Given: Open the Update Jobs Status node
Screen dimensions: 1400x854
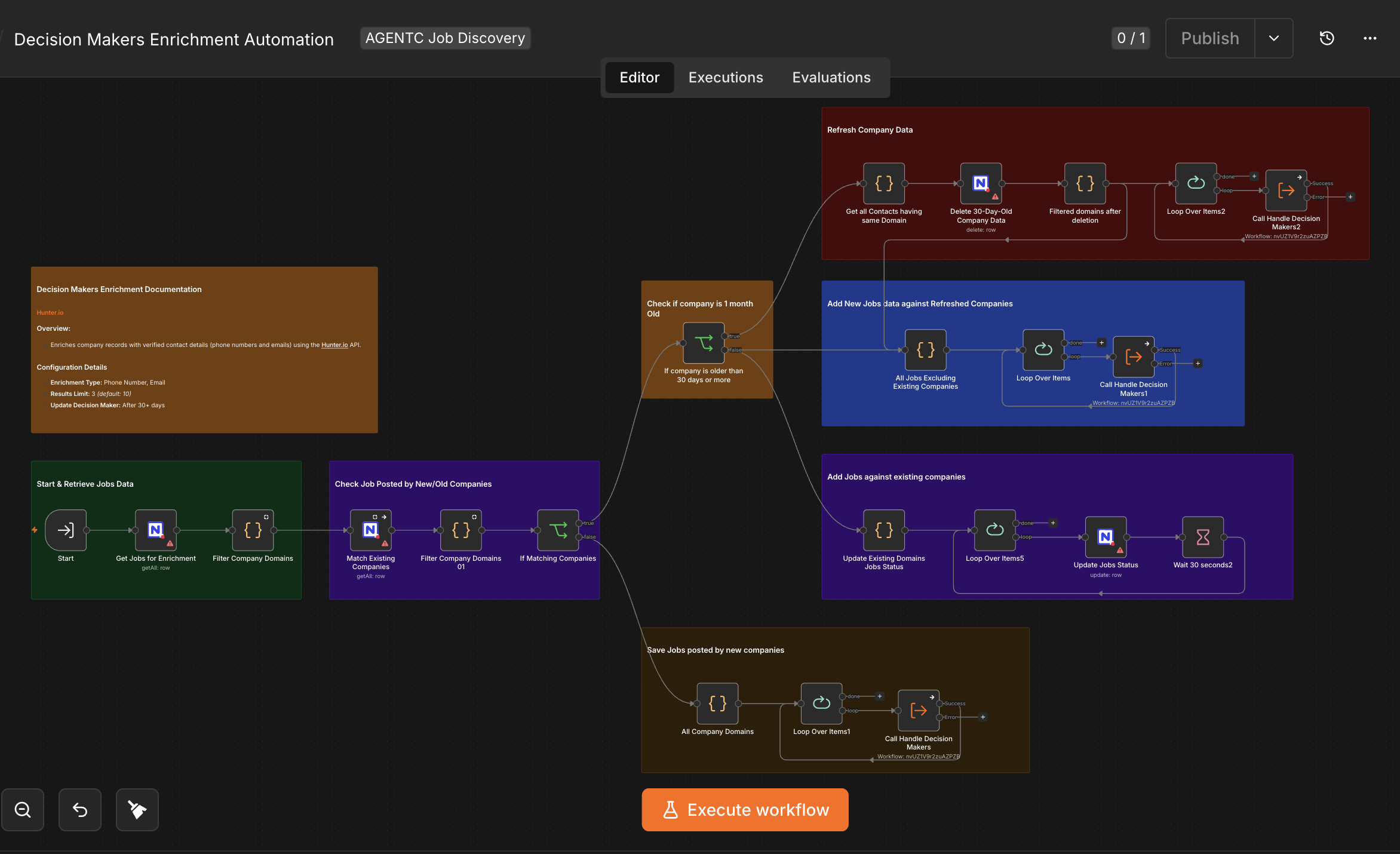Looking at the screenshot, I should coord(1106,537).
